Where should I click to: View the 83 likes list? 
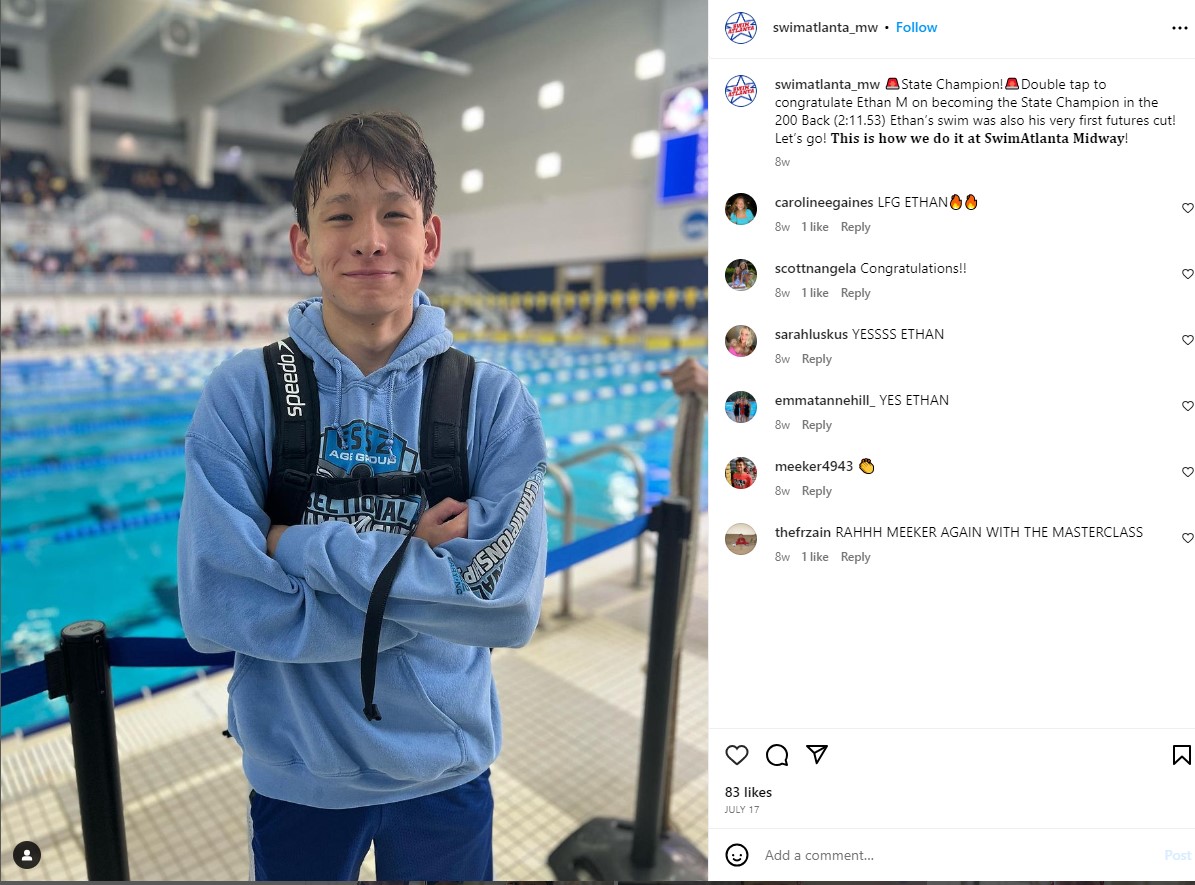748,792
